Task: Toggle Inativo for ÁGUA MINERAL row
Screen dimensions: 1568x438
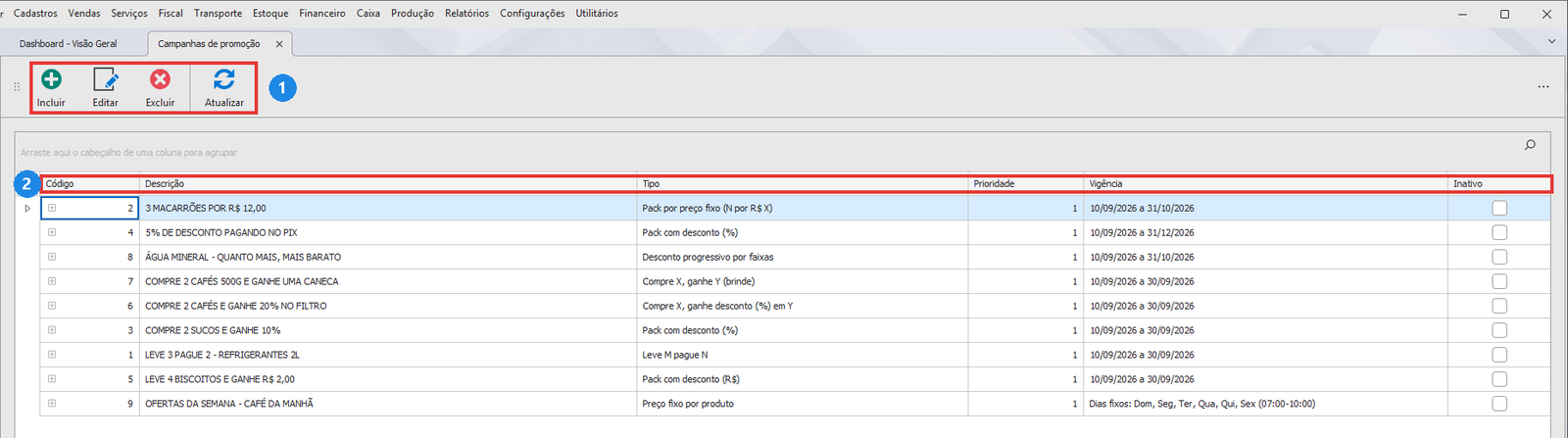Action: (x=1499, y=257)
